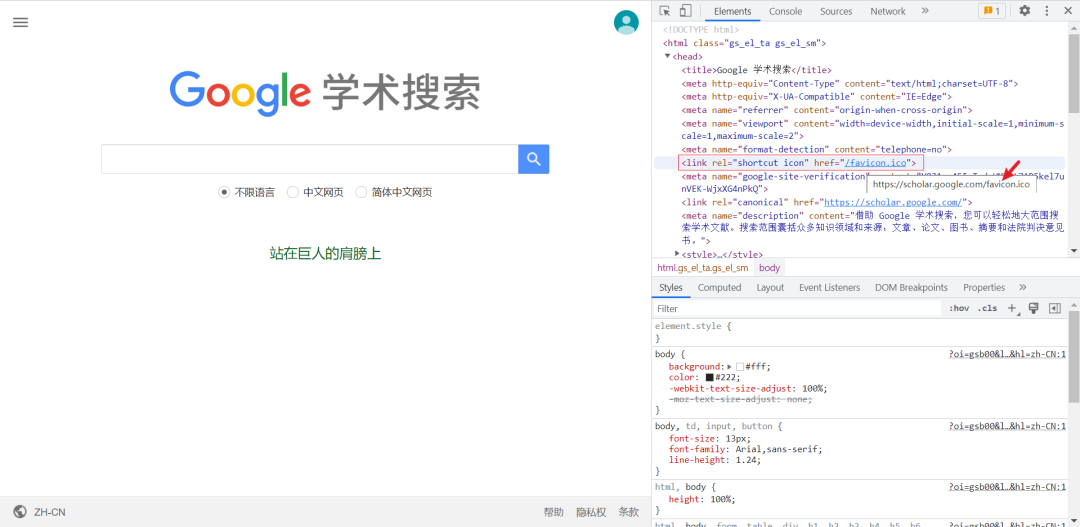The height and width of the screenshot is (527, 1080).
Task: Select the meta name="format-detection" row
Action: click(x=816, y=149)
